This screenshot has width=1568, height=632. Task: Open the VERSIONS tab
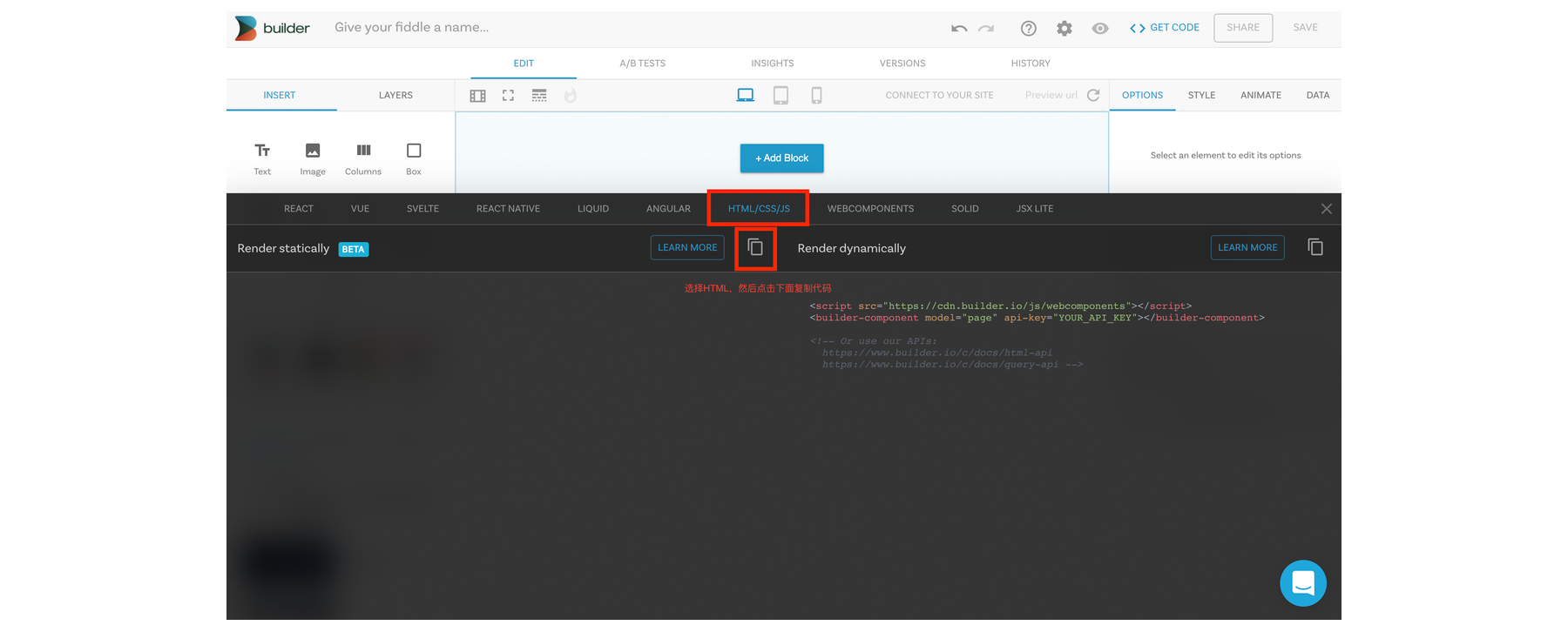(902, 64)
